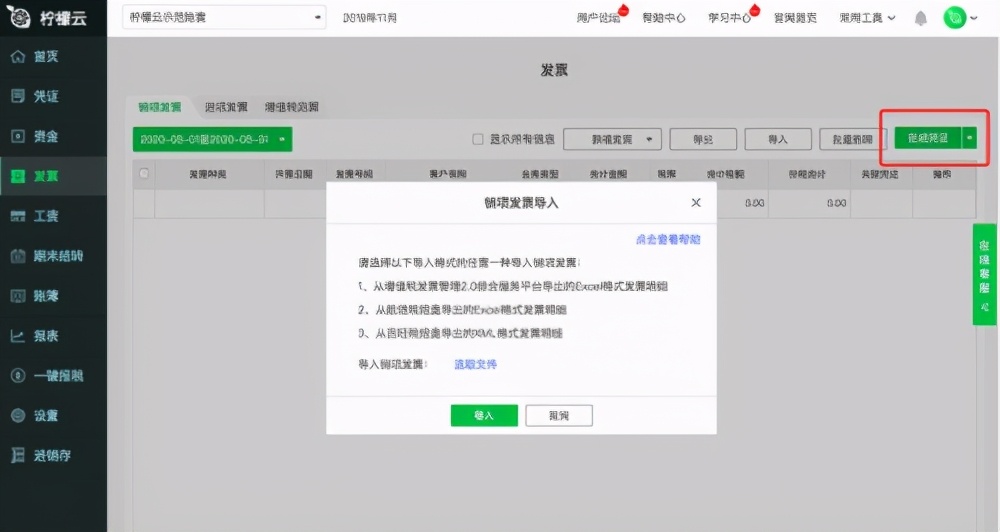Open the top-bar link before 应用工具
Screen dimensions: 1000x532
click(795, 18)
